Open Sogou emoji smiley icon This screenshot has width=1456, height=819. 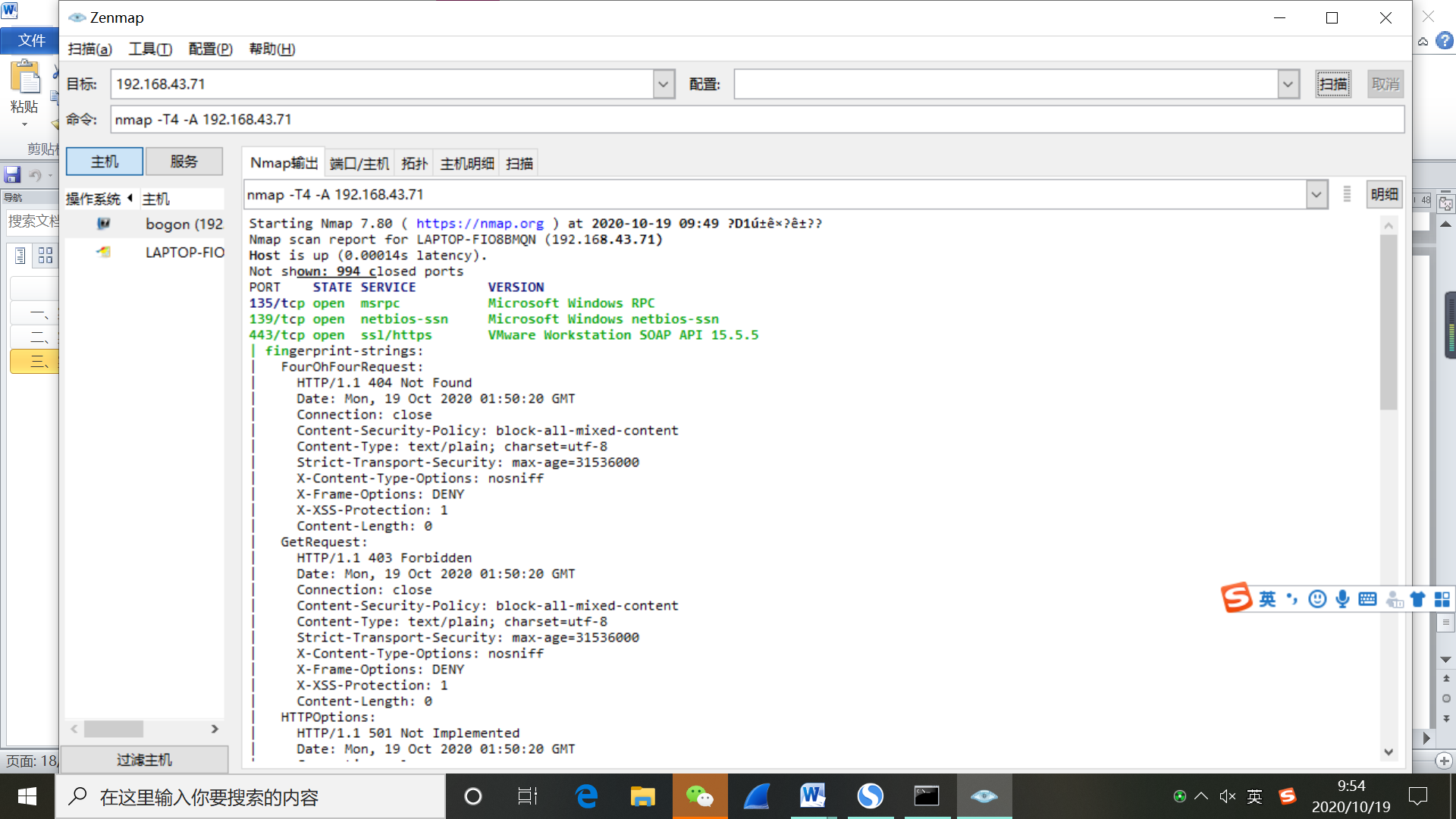(1317, 599)
